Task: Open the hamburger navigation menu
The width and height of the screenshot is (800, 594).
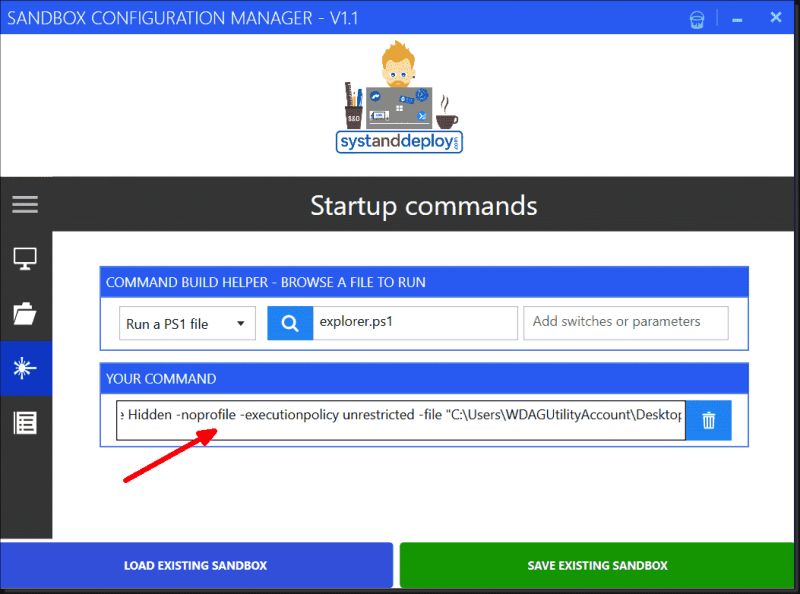Action: 24,204
